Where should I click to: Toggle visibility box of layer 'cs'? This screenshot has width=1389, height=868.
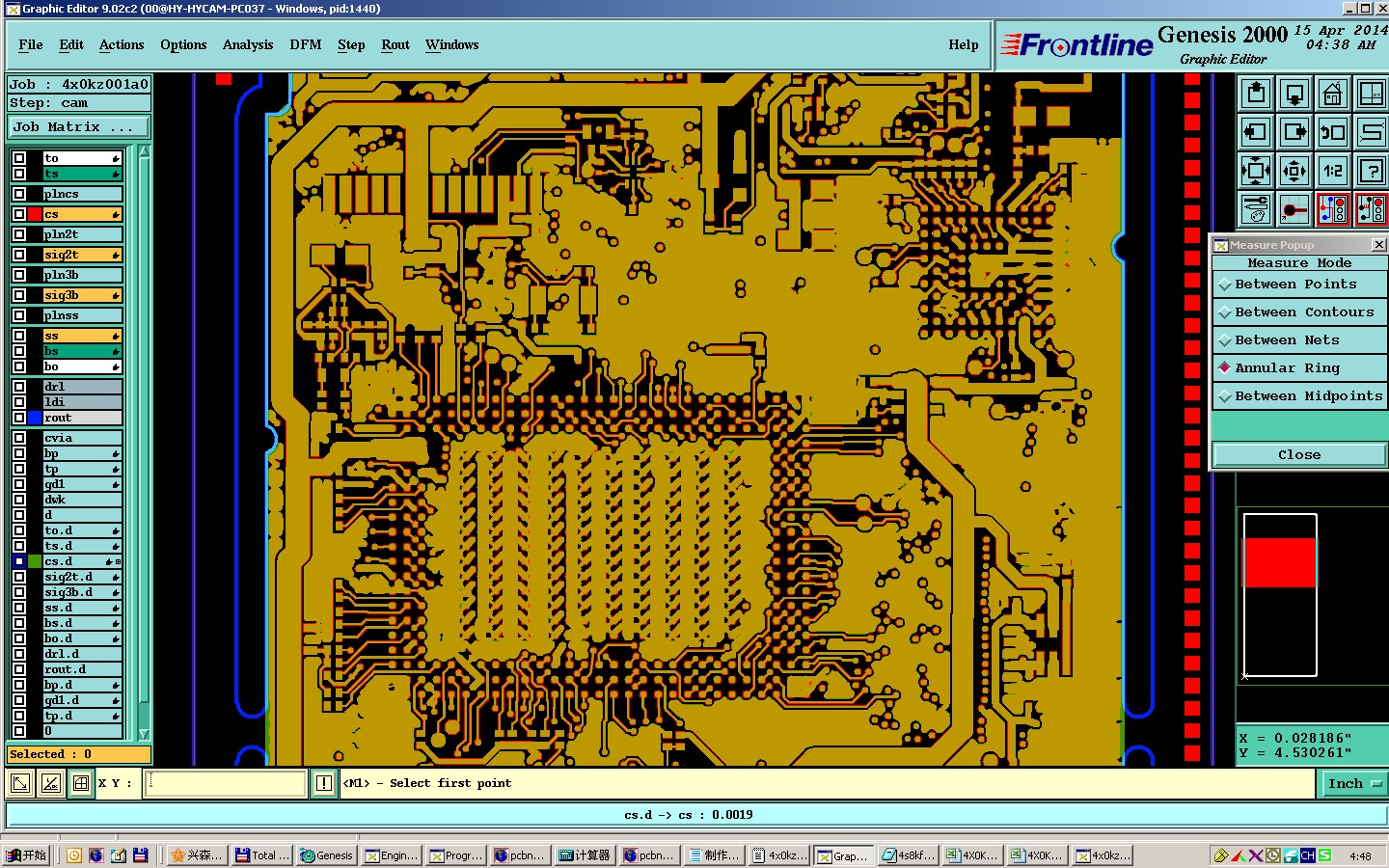[19, 214]
